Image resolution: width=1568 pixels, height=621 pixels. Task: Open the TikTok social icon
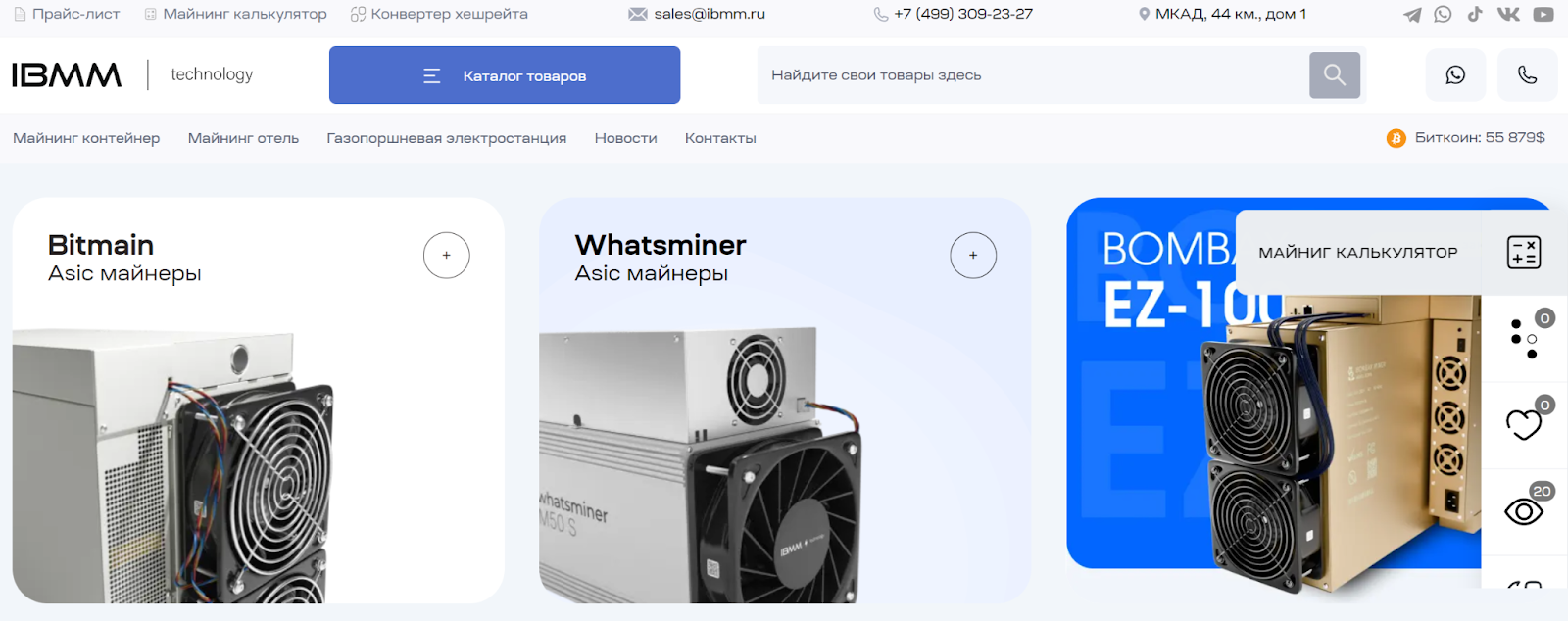point(1475,14)
